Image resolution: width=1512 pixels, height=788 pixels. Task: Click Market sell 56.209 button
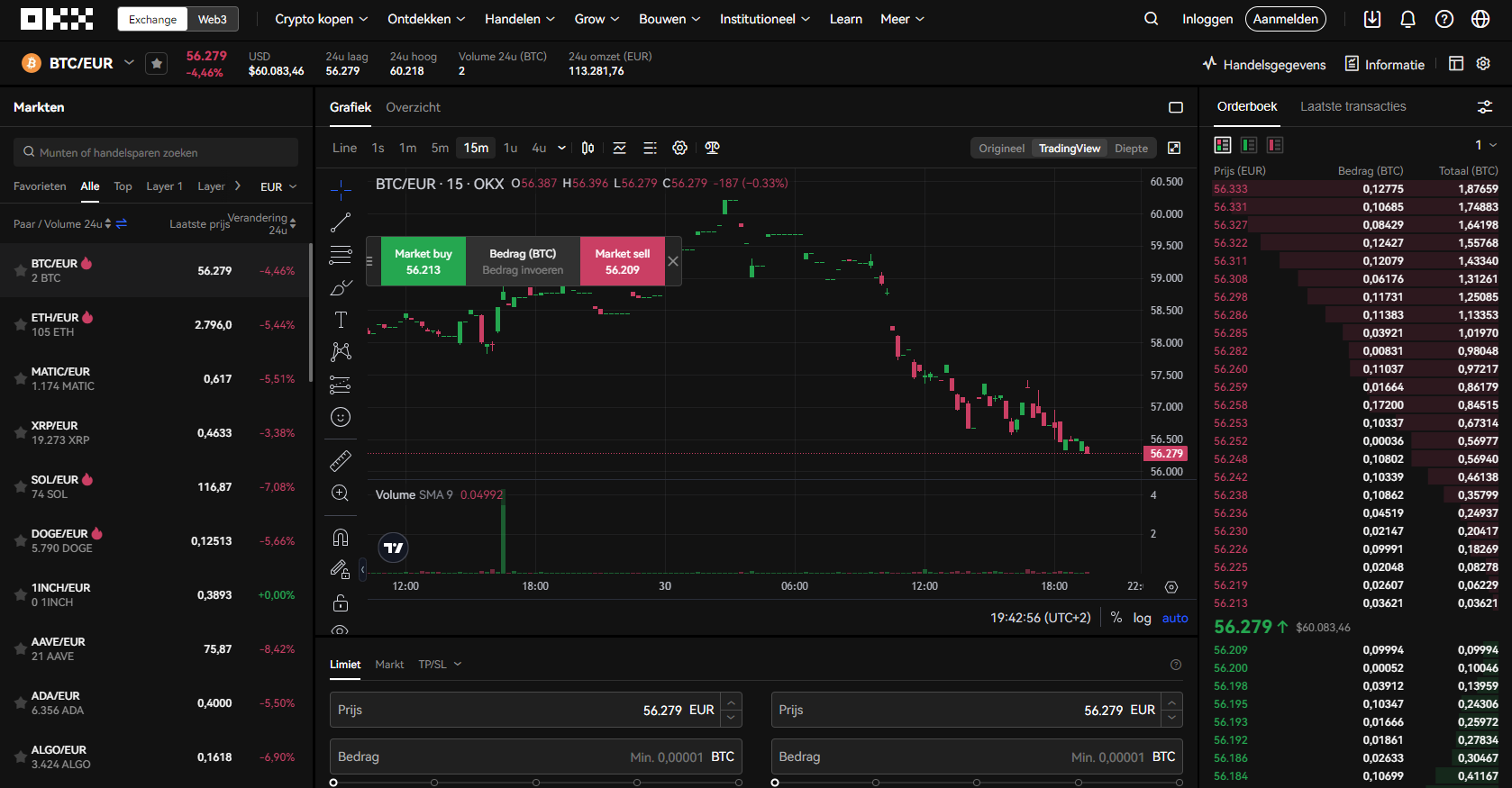623,261
